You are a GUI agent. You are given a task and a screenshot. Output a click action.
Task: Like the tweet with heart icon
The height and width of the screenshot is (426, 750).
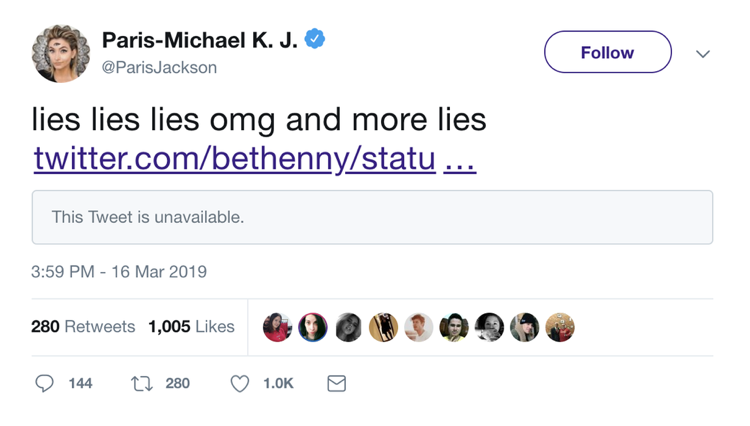pos(240,383)
